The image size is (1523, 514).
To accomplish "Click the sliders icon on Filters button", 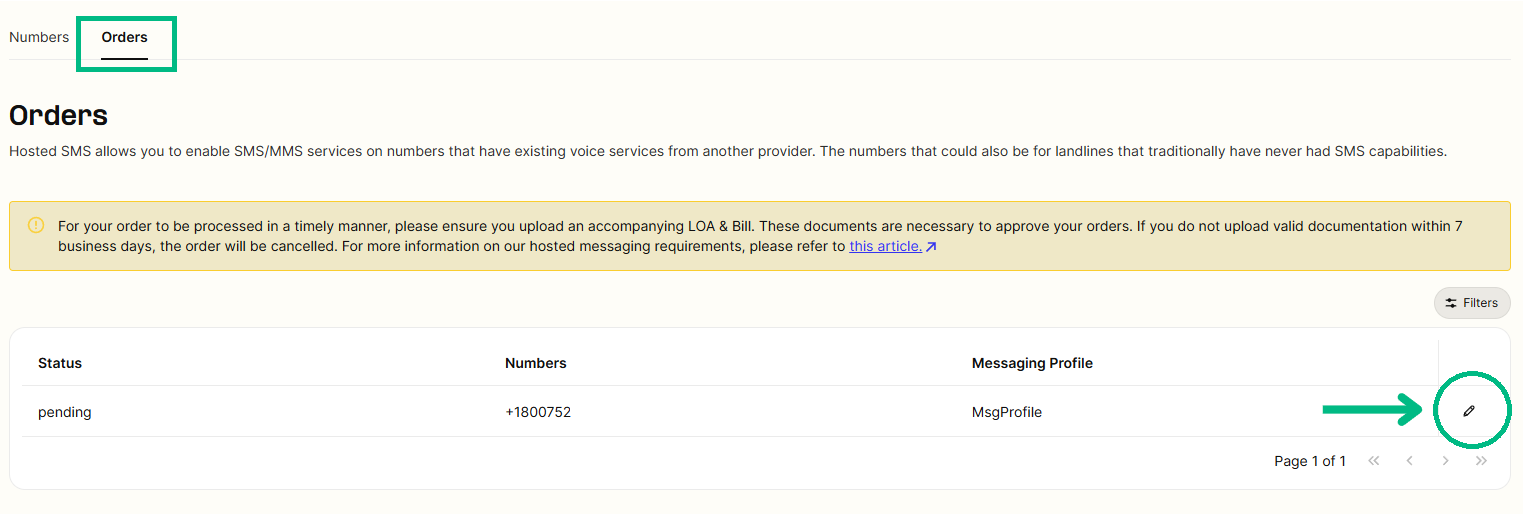I will coord(1451,303).
